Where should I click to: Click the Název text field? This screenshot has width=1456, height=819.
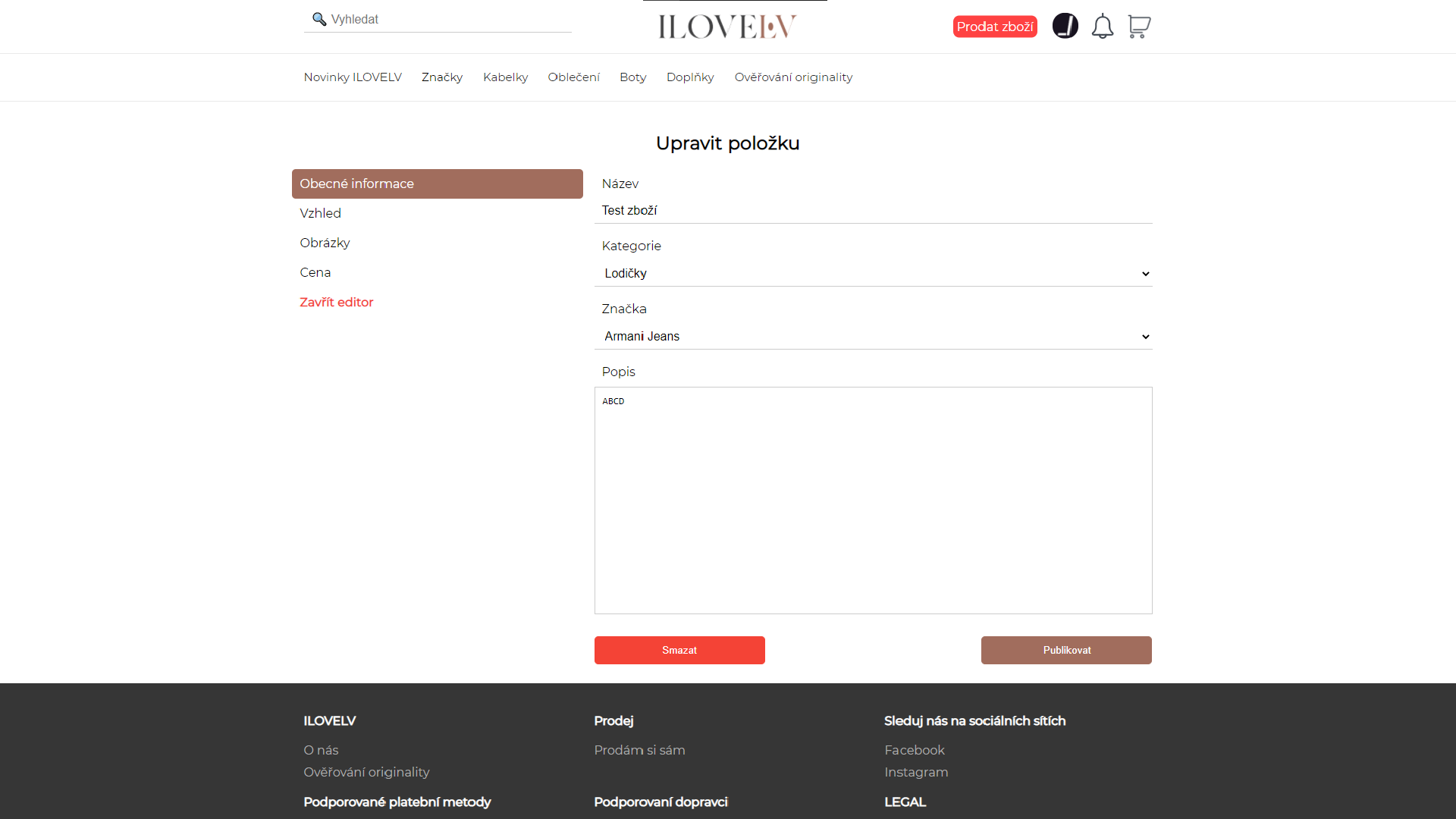(x=873, y=211)
